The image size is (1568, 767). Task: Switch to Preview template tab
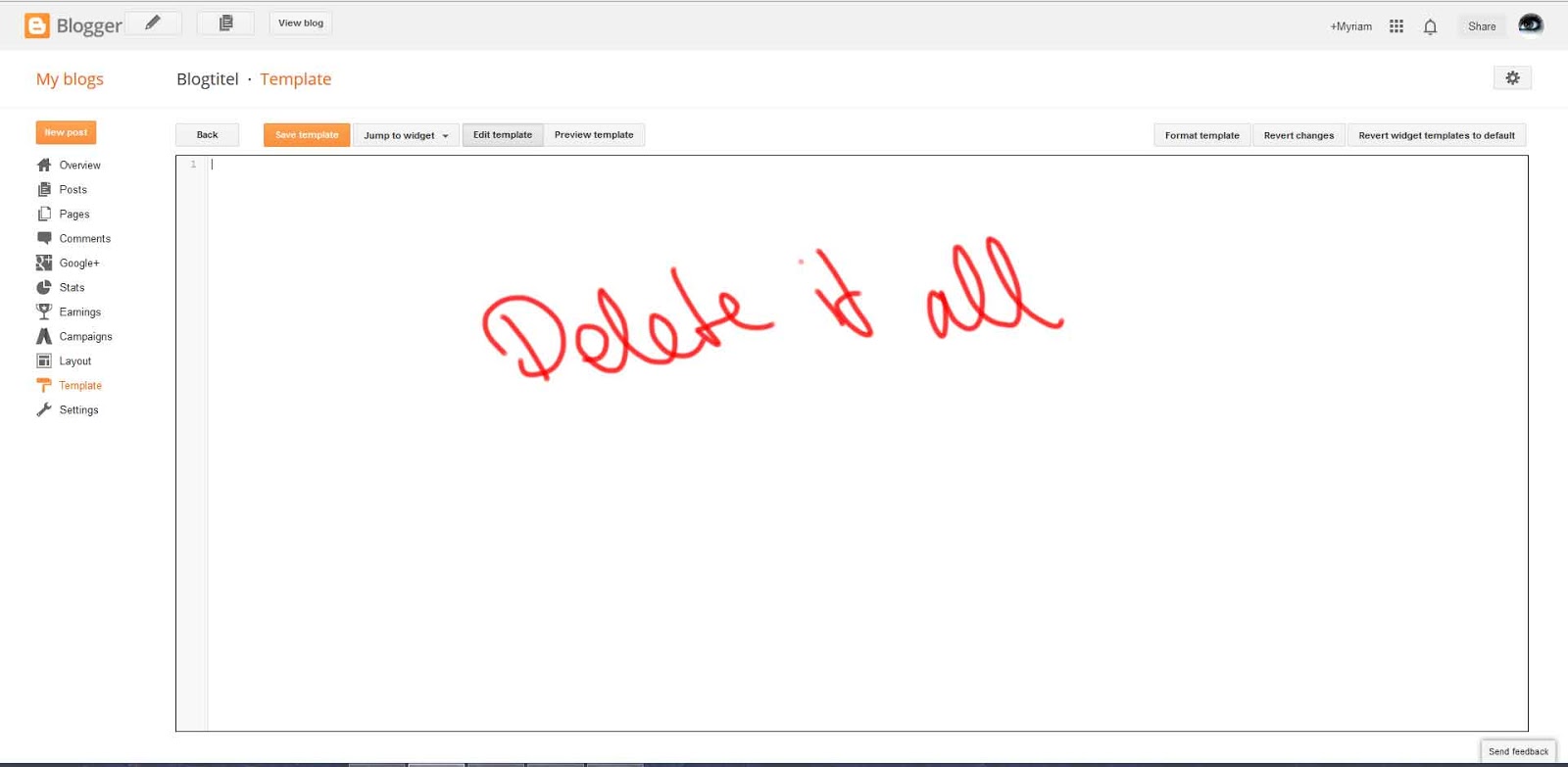point(594,135)
